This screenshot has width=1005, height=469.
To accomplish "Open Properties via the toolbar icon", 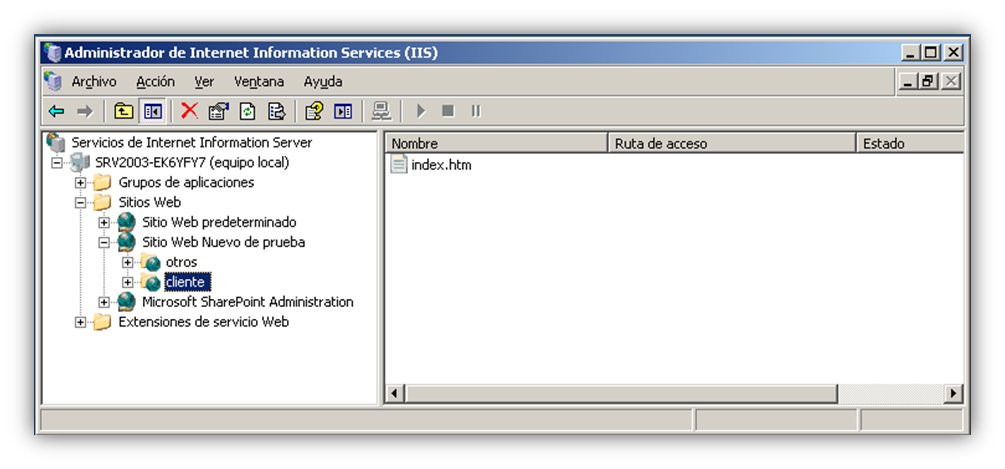I will [219, 111].
